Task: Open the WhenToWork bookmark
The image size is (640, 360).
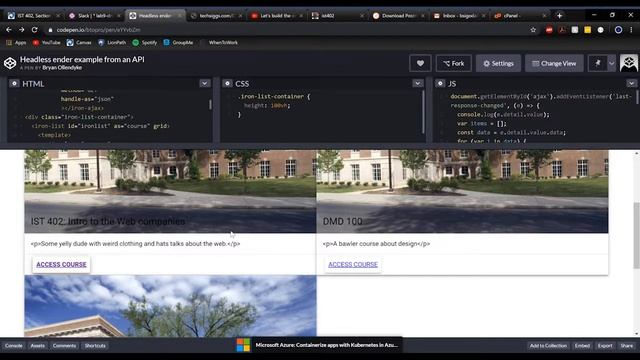Action: (x=223, y=42)
